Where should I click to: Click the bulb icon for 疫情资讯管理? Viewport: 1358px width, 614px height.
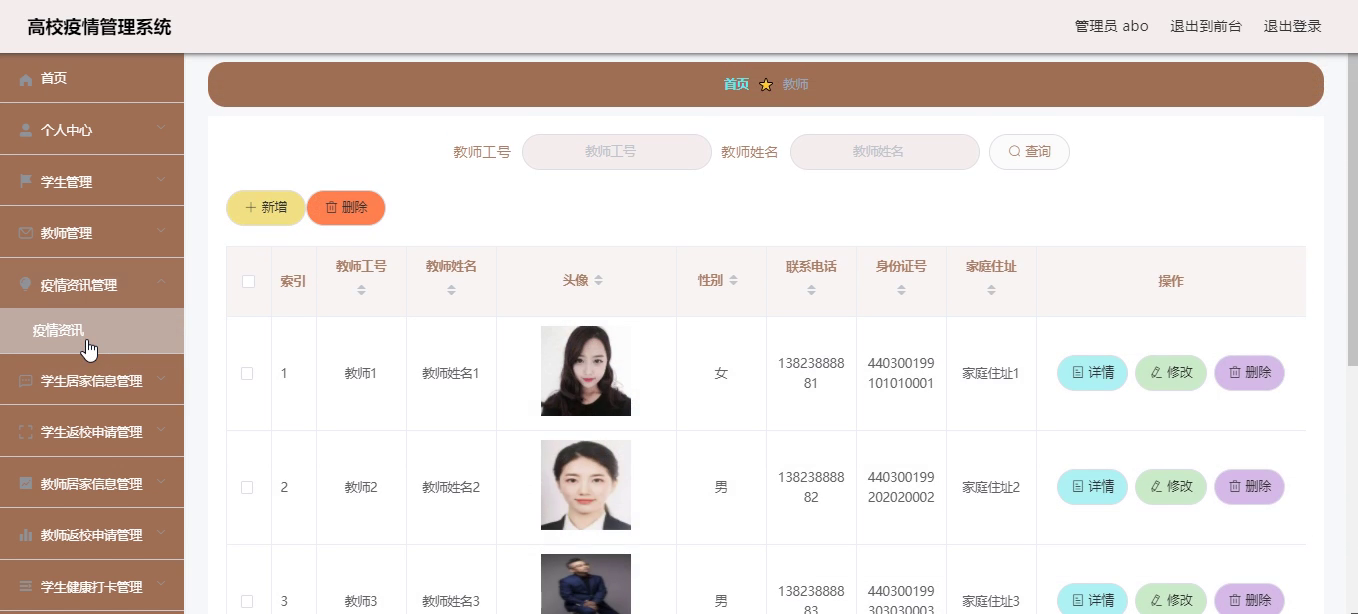point(26,285)
